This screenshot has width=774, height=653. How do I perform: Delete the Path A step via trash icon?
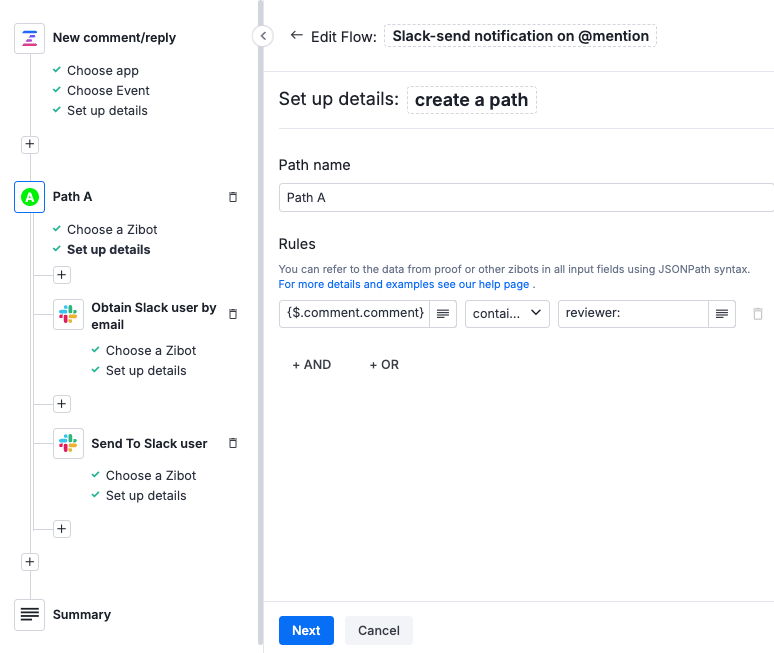coord(233,197)
